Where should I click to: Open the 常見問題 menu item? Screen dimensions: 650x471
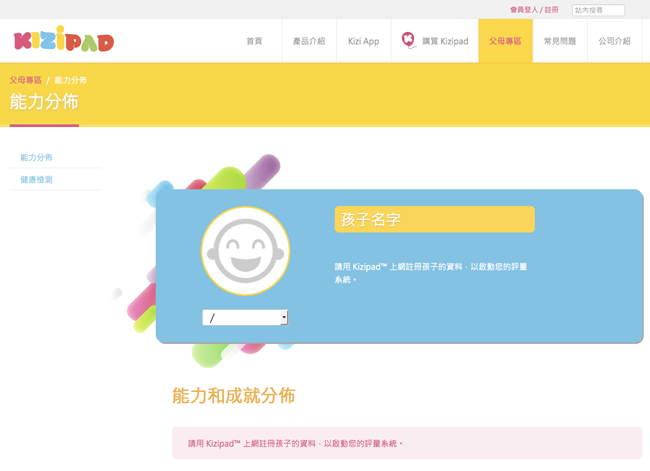[560, 41]
